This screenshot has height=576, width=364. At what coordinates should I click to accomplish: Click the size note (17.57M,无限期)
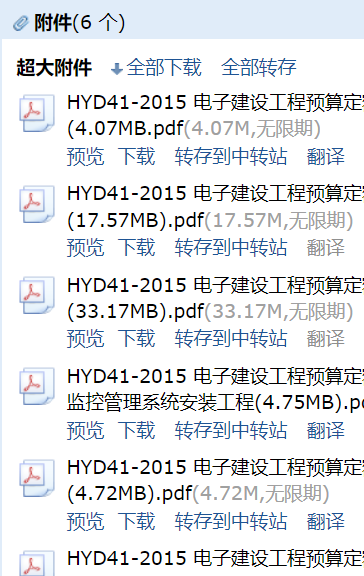pyautogui.click(x=279, y=220)
